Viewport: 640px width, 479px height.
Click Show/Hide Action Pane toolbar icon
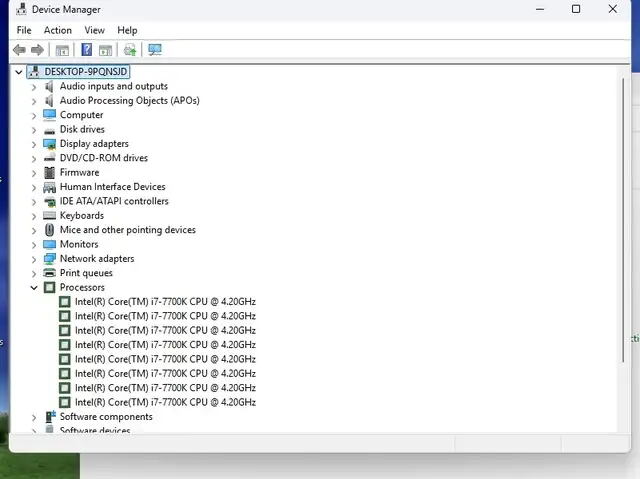click(x=105, y=50)
